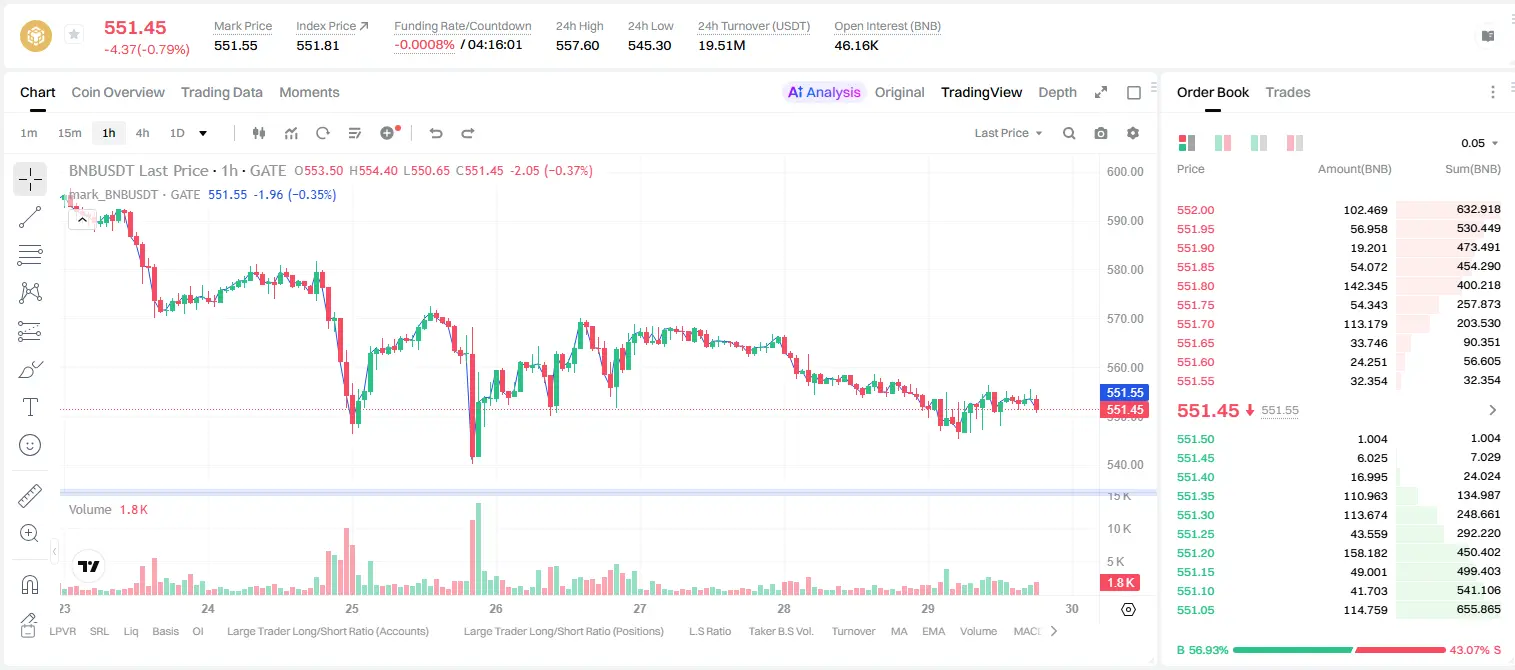The image size is (1515, 670).
Task: Click the AI Analysis button
Action: pyautogui.click(x=823, y=92)
